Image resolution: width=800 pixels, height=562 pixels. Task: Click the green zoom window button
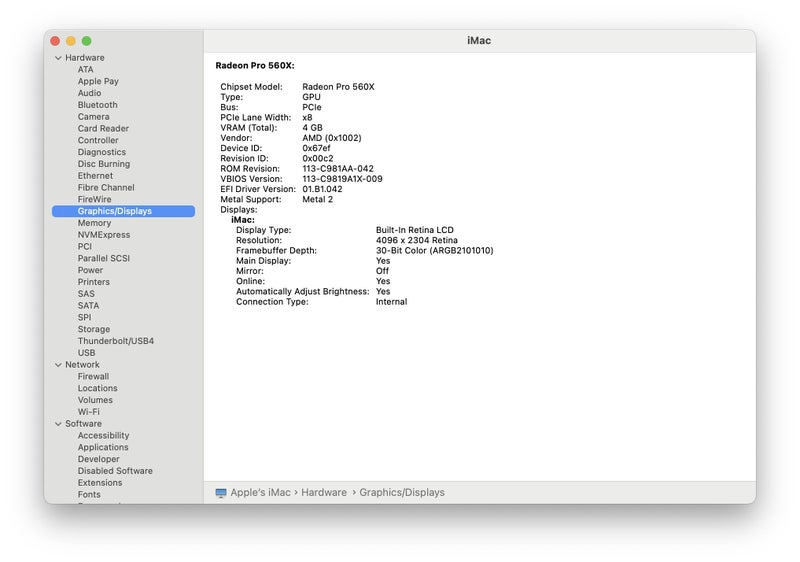point(87,41)
